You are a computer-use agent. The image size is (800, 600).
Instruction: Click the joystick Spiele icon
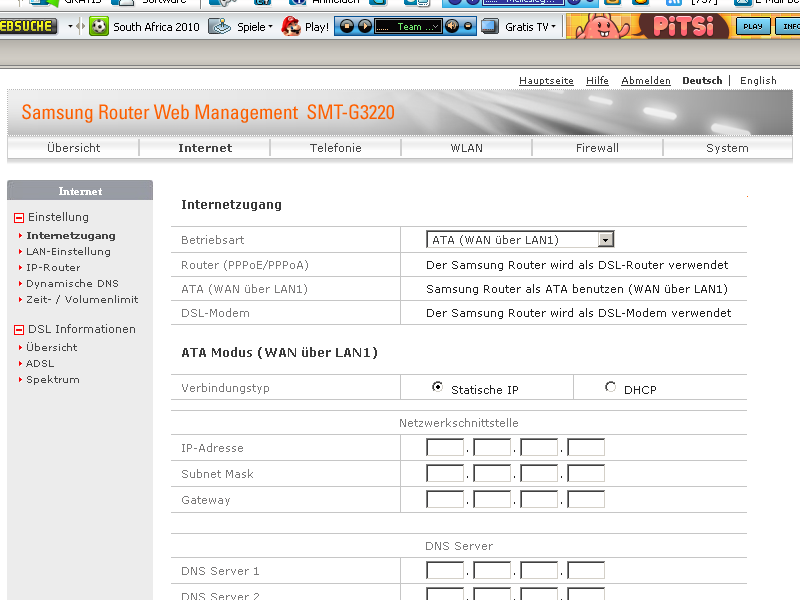[220, 27]
